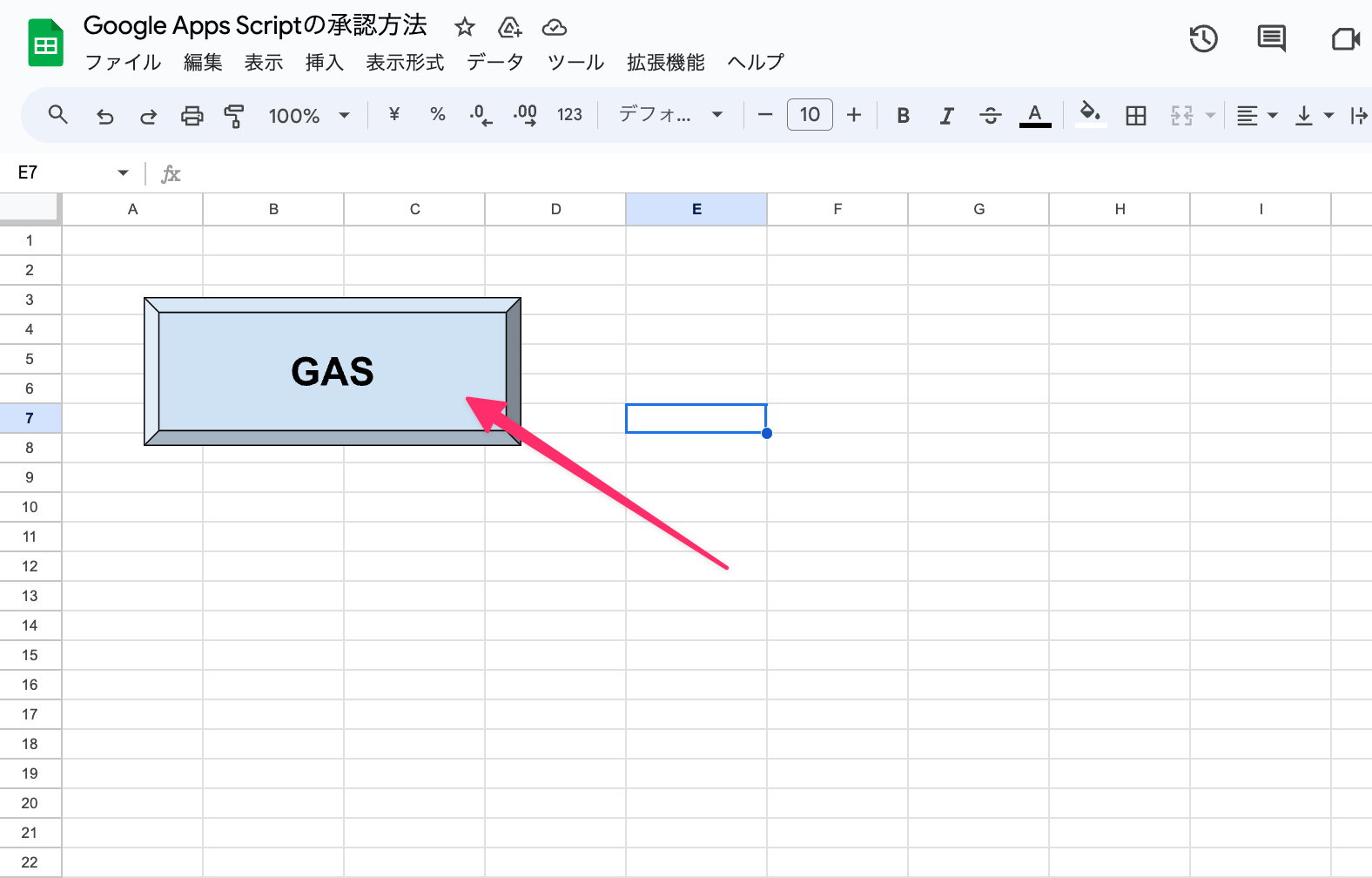Open the ツール menu
Image resolution: width=1372 pixels, height=878 pixels.
pyautogui.click(x=575, y=63)
